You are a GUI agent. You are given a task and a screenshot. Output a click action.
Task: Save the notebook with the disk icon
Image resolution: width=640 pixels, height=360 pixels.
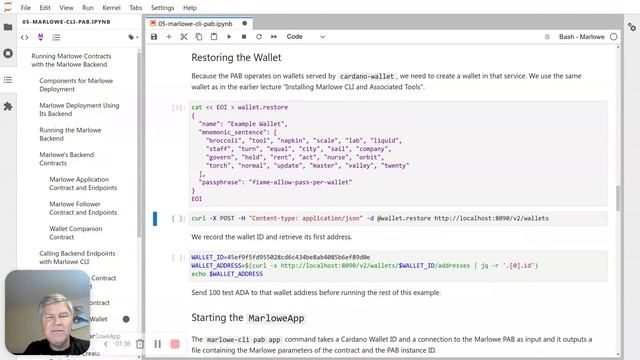154,37
